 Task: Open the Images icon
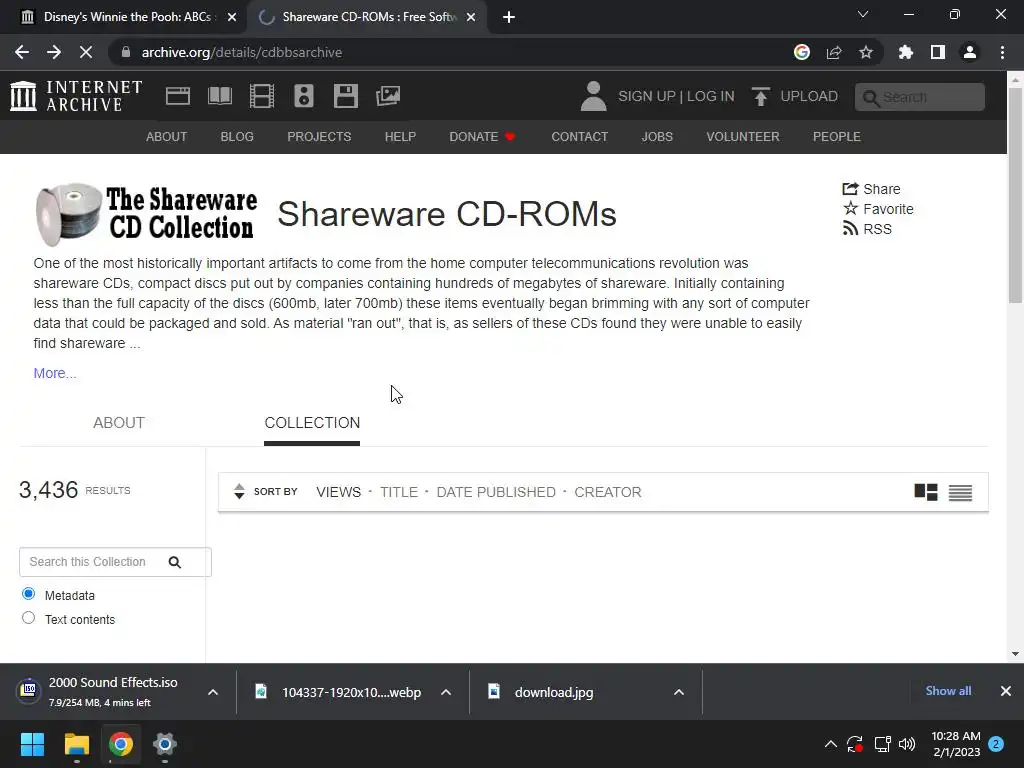pos(388,96)
